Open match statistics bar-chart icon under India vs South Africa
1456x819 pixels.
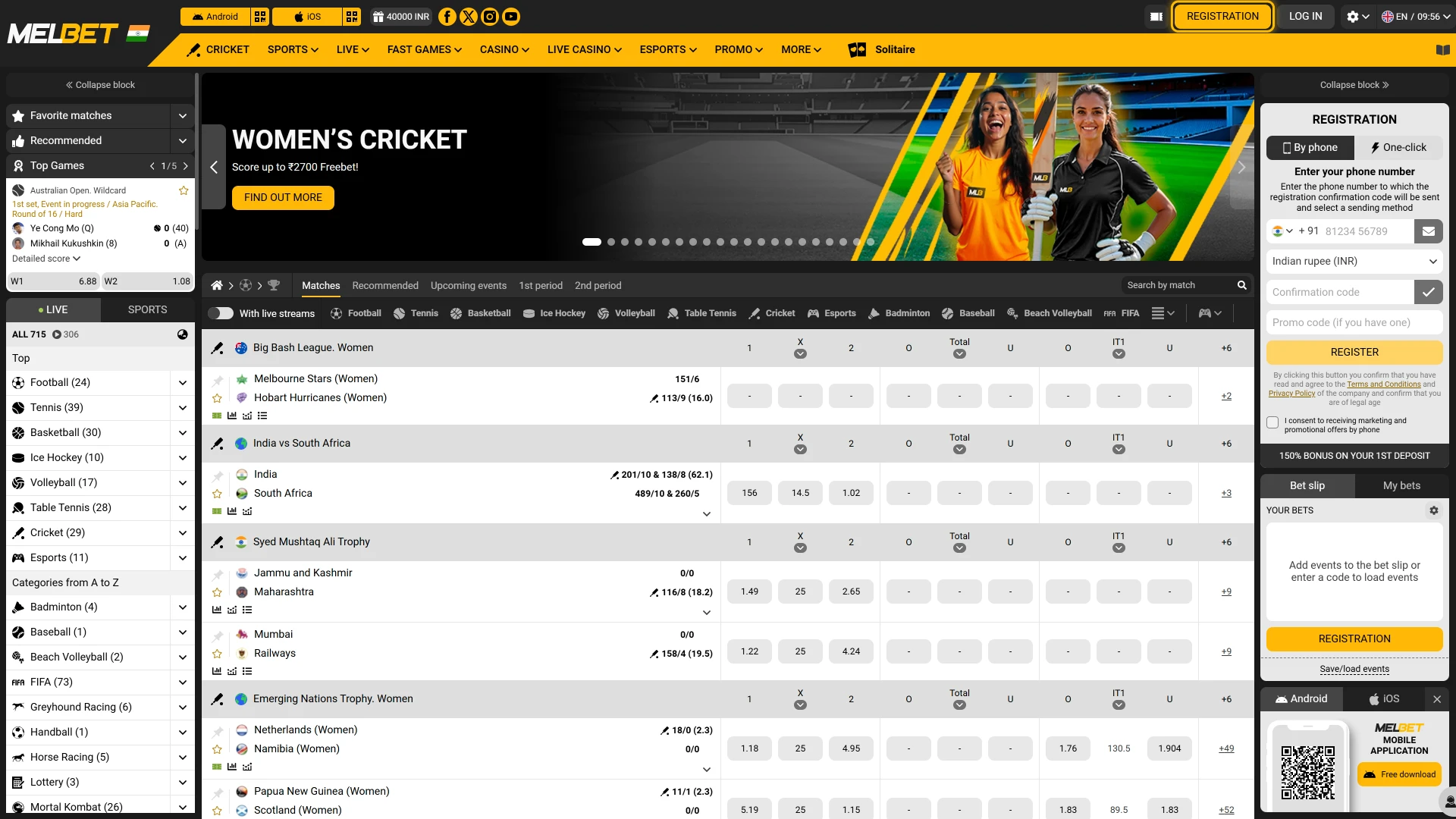[231, 512]
